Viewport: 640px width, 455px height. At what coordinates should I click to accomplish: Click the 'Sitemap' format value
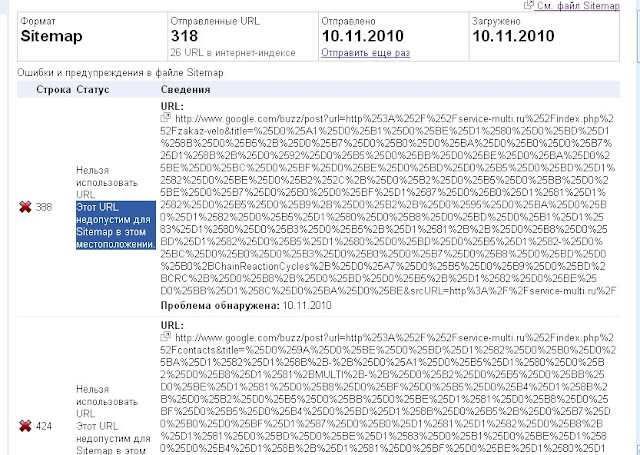pos(51,36)
